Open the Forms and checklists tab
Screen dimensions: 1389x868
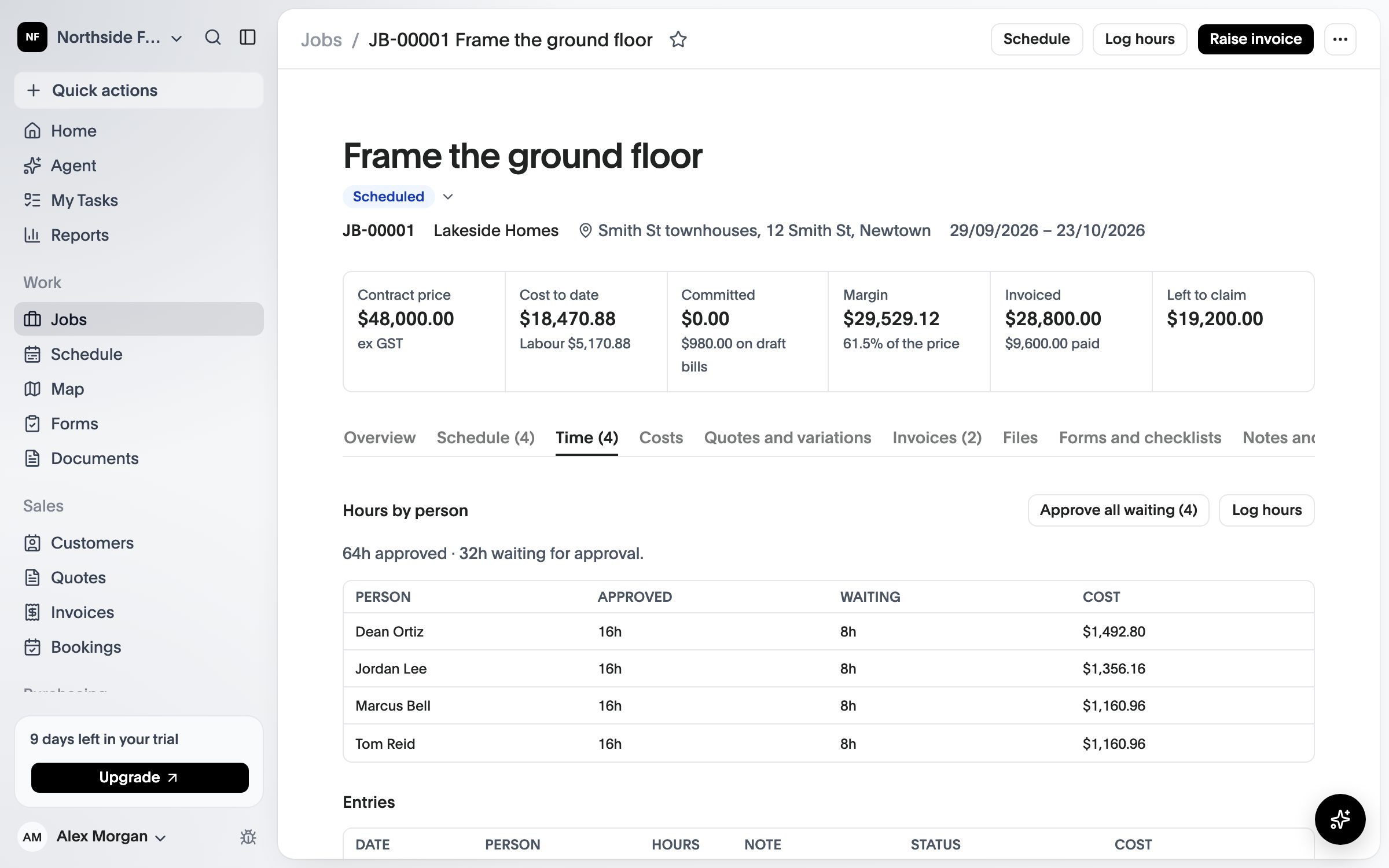click(x=1140, y=437)
